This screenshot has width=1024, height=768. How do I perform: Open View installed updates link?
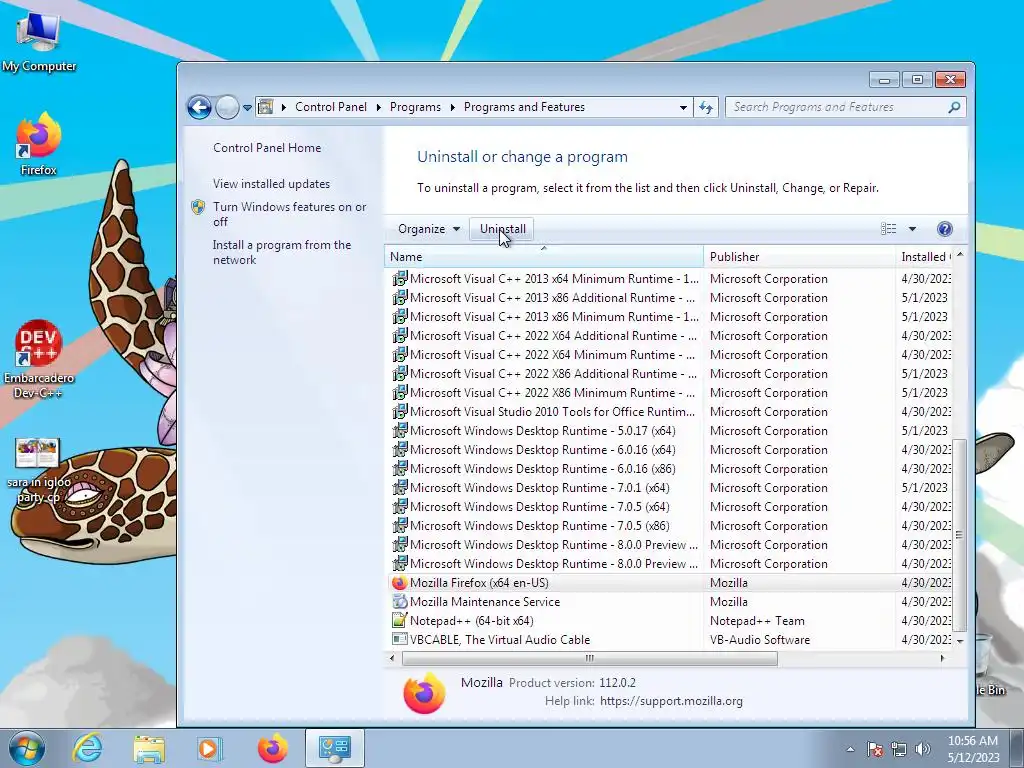(x=271, y=184)
